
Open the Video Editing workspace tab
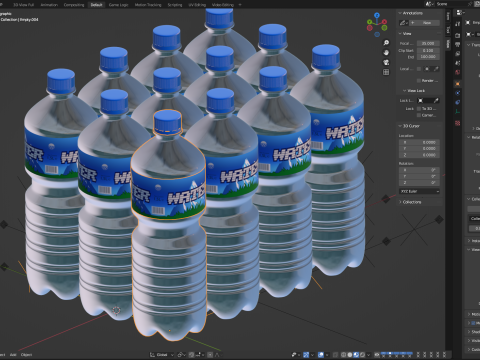coord(223,5)
